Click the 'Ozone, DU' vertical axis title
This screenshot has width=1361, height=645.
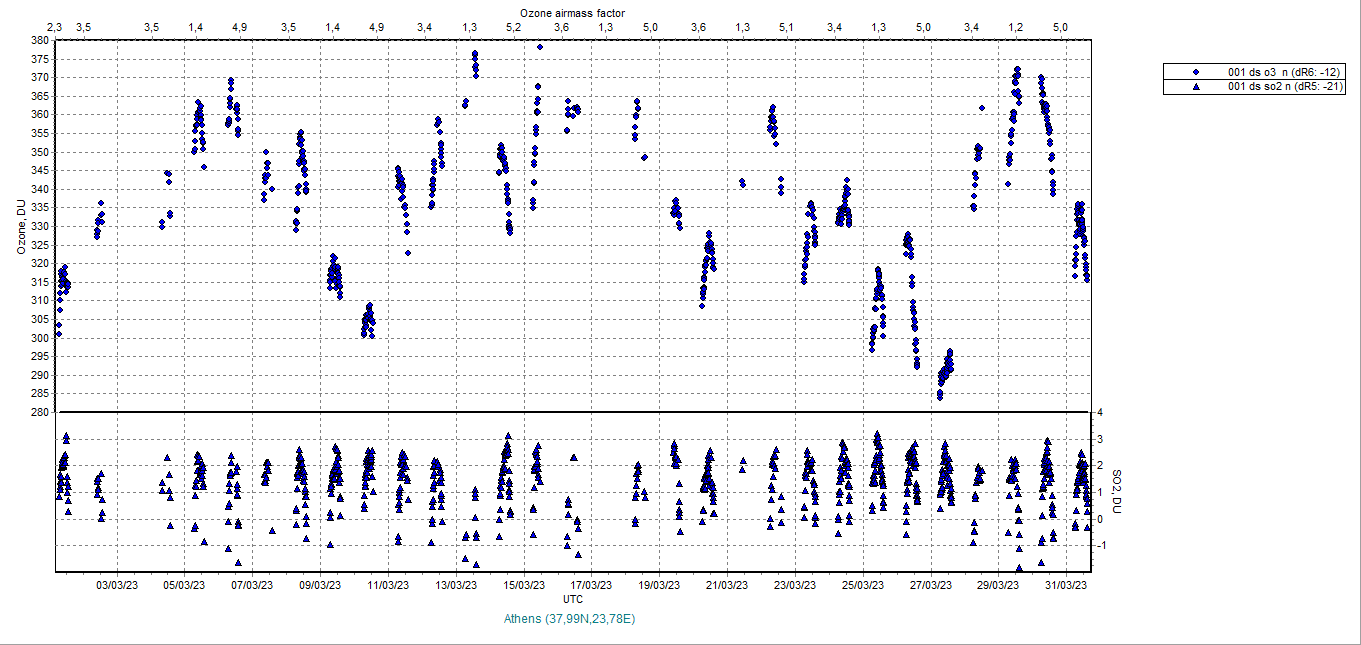[19, 227]
